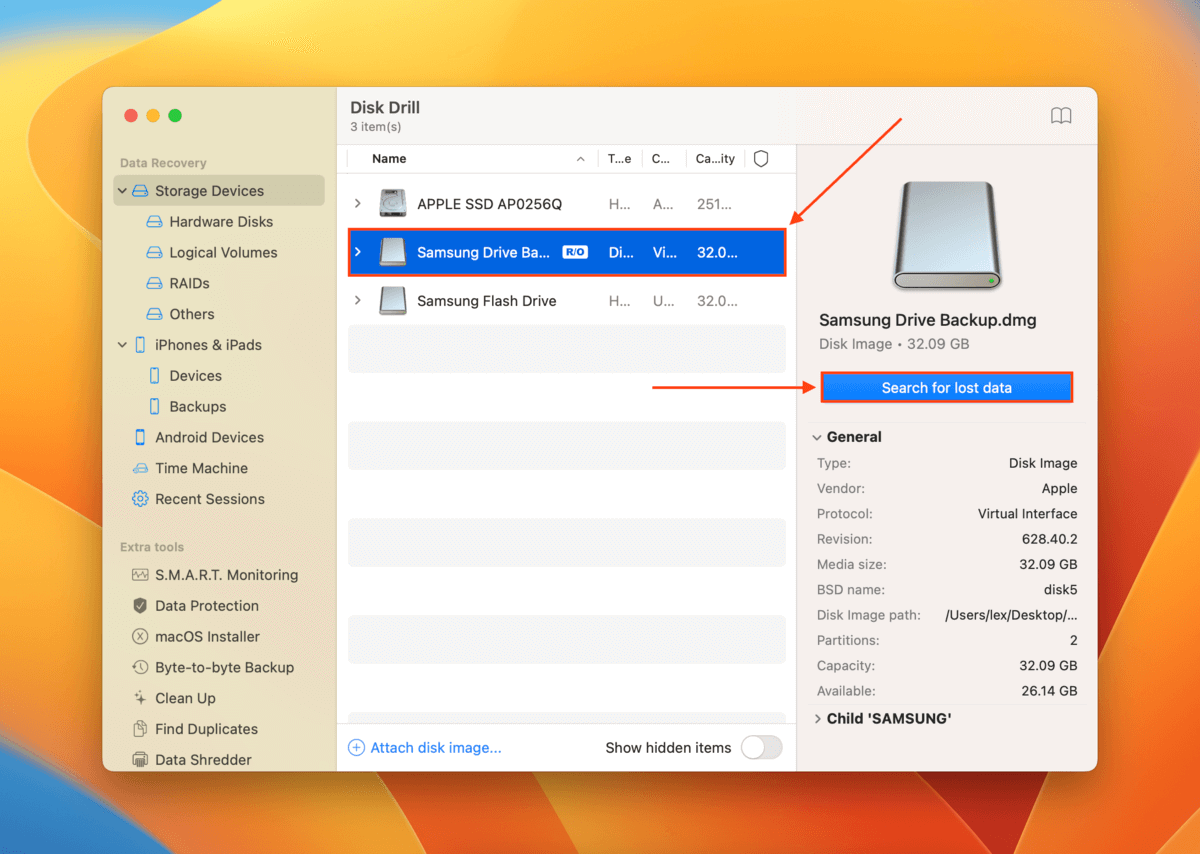Open the help book icon
The height and width of the screenshot is (854, 1200).
coord(1061,116)
